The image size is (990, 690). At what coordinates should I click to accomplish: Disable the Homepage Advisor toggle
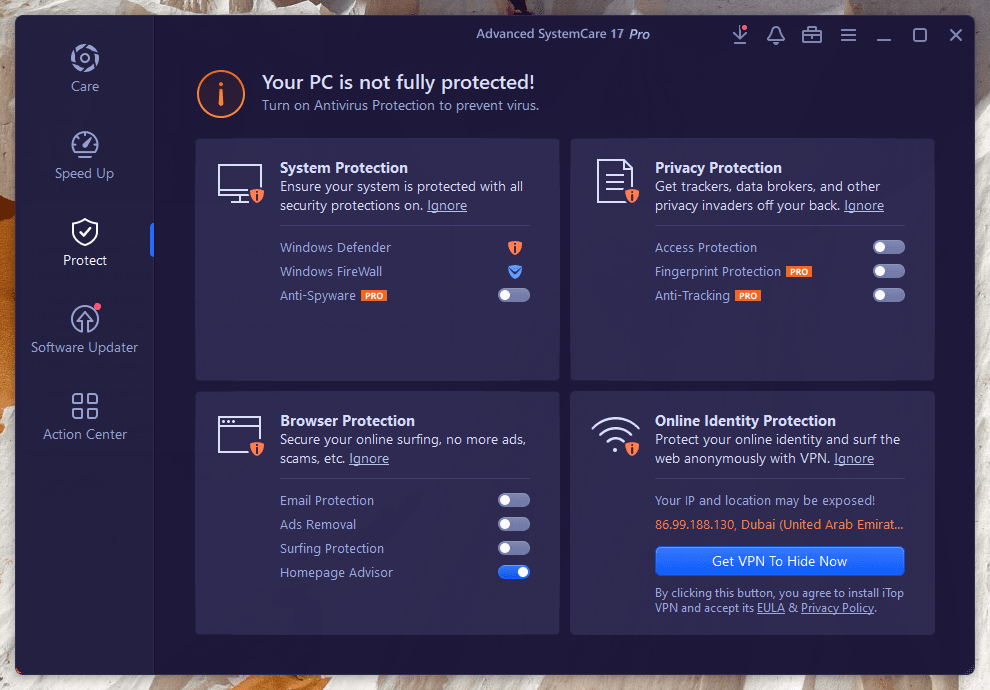(x=514, y=572)
